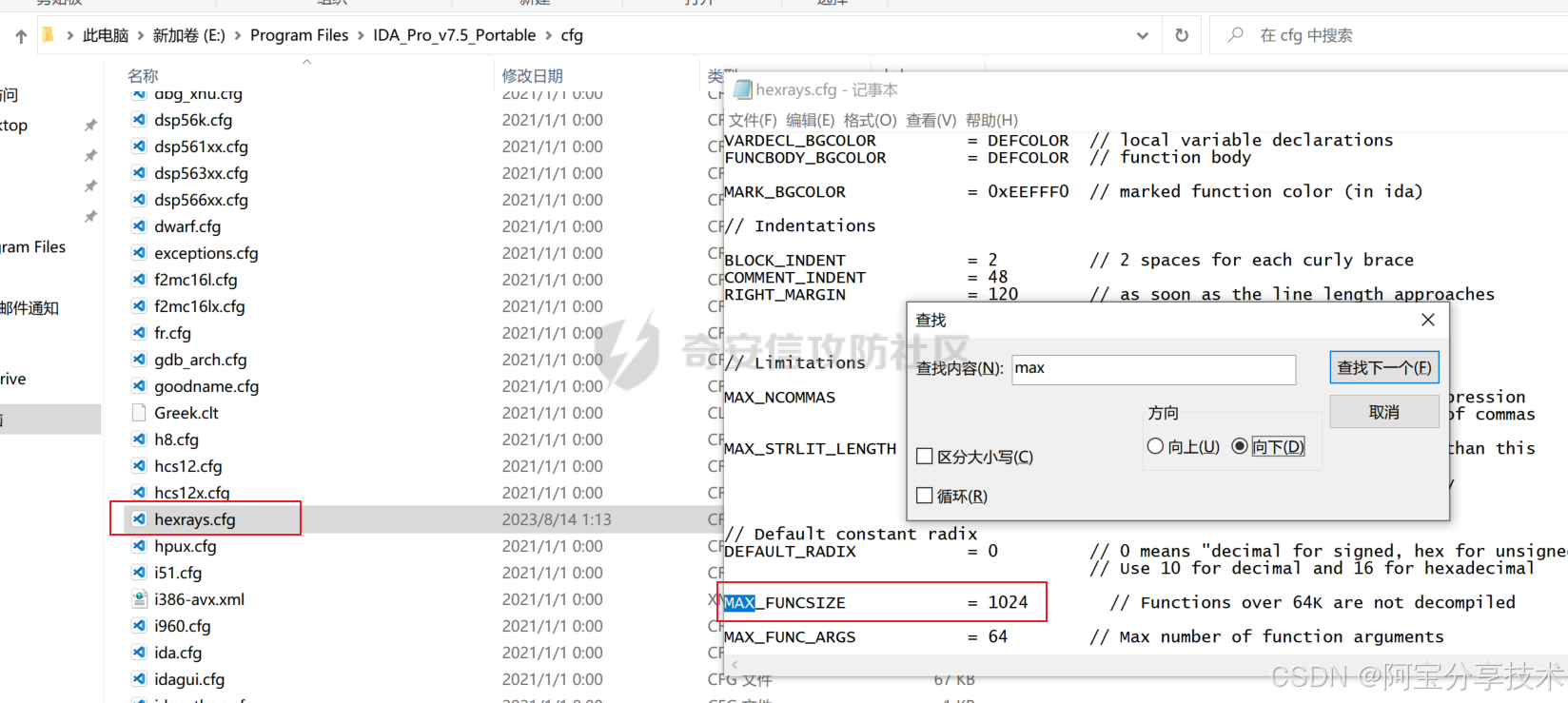Image resolution: width=1568 pixels, height=703 pixels.
Task: Click the exceptions.cfg file icon
Action: [139, 253]
